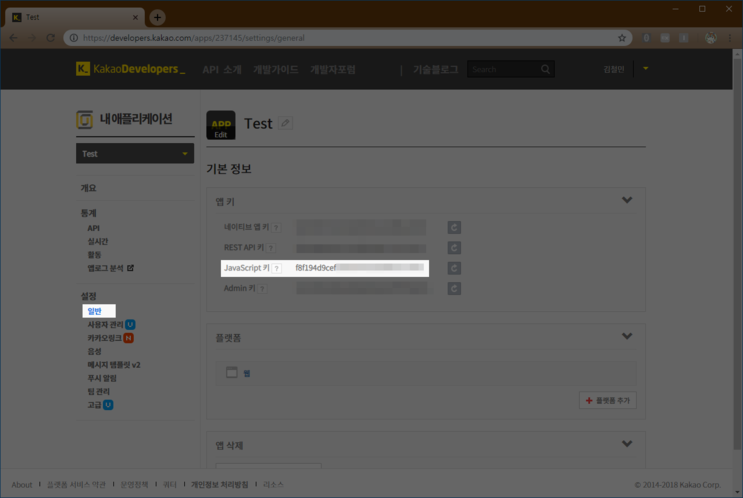The image size is (743, 498).
Task: Open 실시간 statistics
Action: pos(98,242)
